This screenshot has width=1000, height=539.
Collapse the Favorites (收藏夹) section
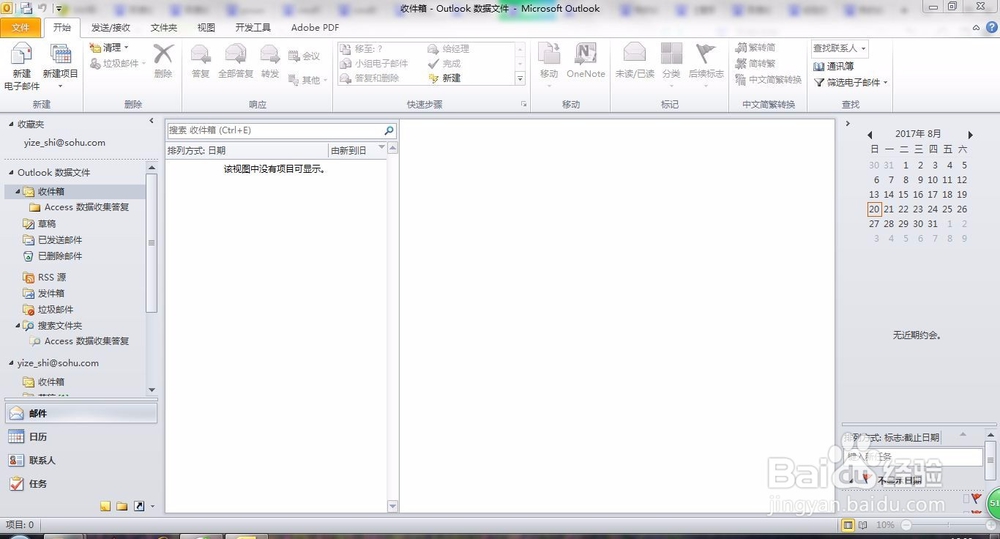coord(11,124)
